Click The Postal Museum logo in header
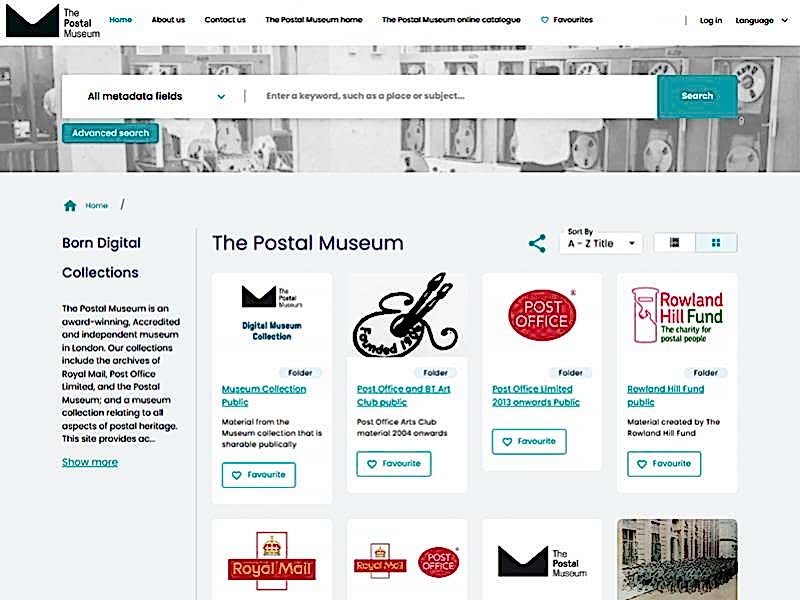 (x=53, y=21)
